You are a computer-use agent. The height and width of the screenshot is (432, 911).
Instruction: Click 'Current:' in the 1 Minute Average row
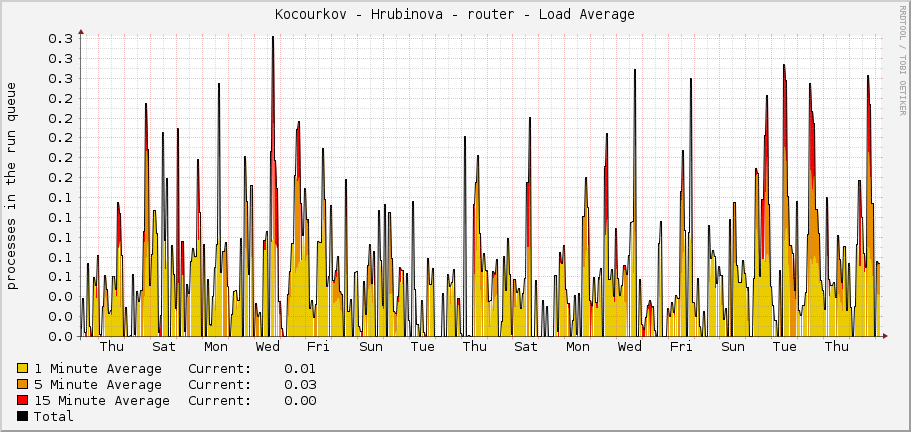click(x=220, y=369)
